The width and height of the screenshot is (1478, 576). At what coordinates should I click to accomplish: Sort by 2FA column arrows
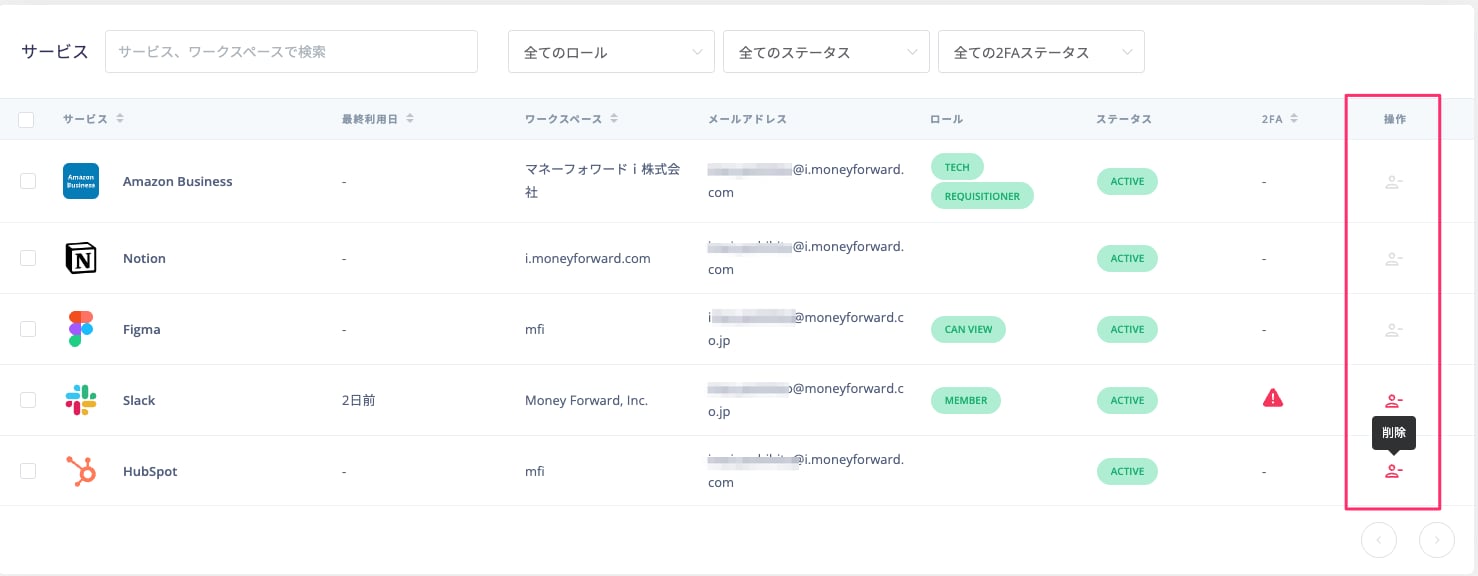click(x=1294, y=119)
